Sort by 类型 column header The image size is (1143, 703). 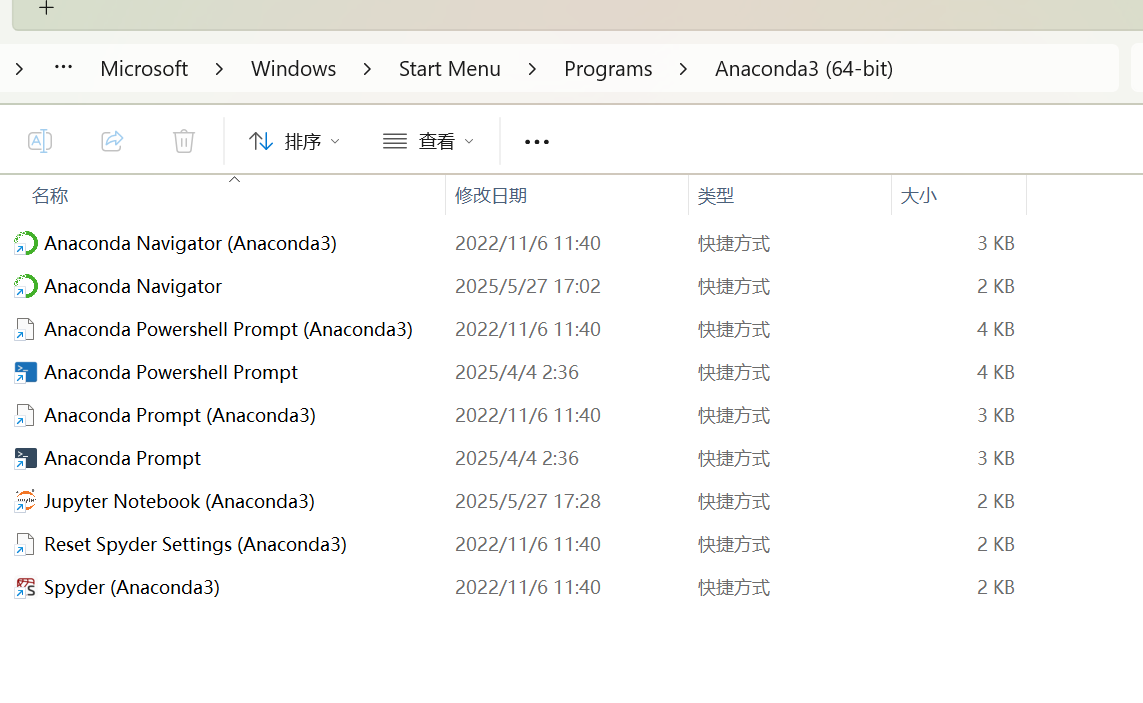[x=716, y=195]
